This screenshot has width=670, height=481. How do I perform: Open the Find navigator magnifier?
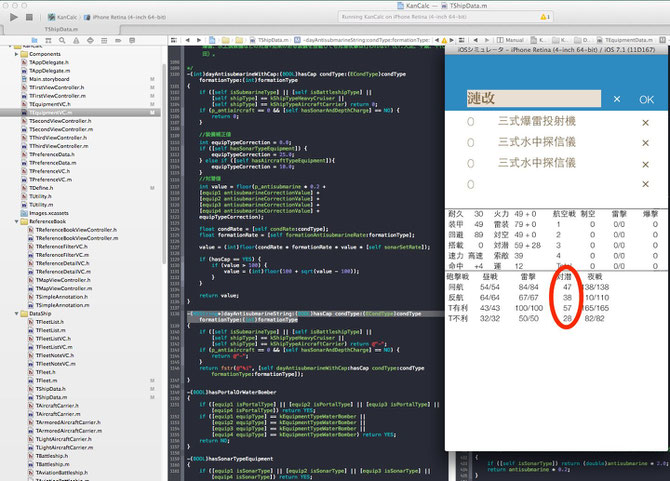(x=62, y=40)
